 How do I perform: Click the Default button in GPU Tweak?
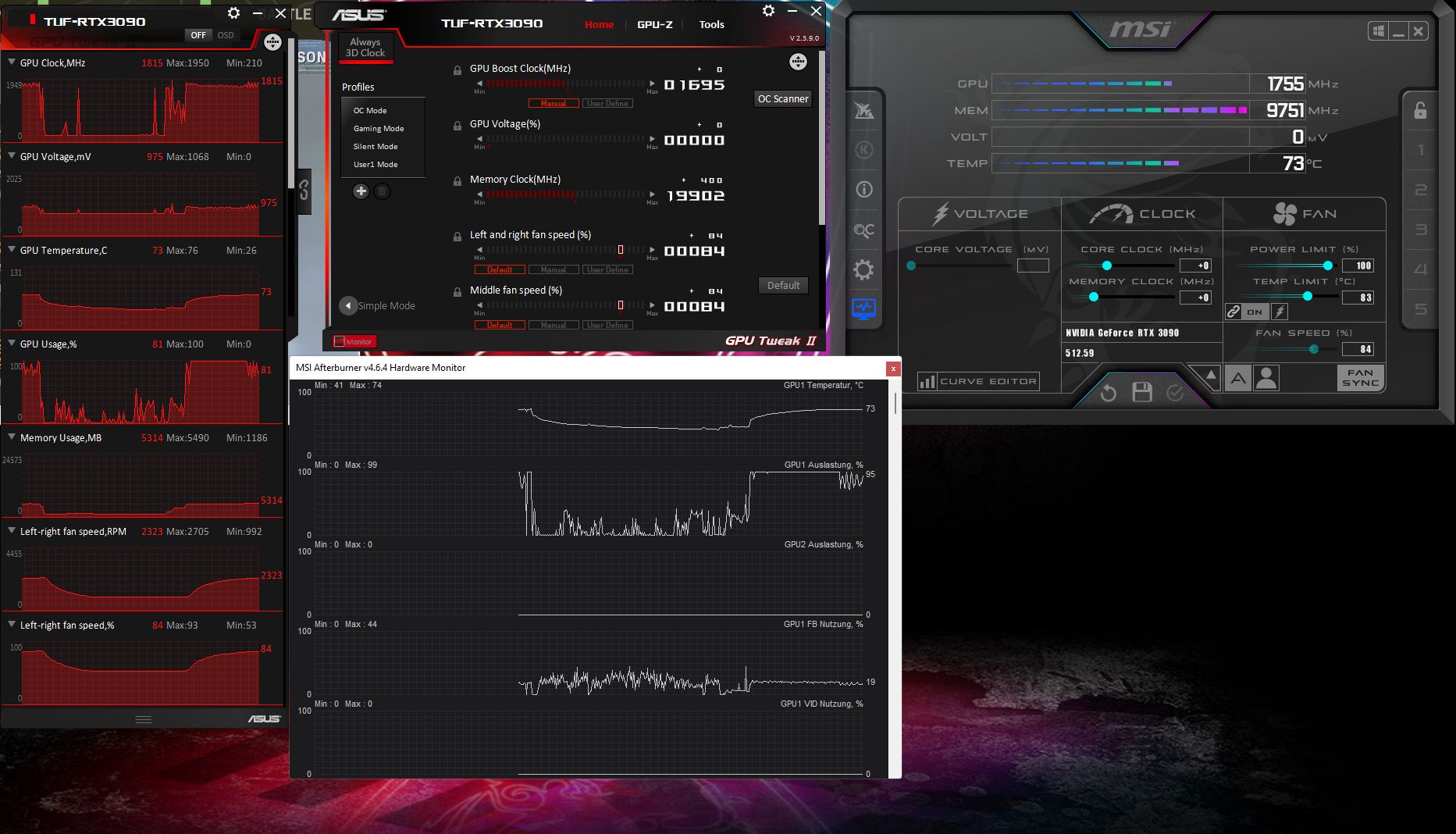tap(783, 286)
